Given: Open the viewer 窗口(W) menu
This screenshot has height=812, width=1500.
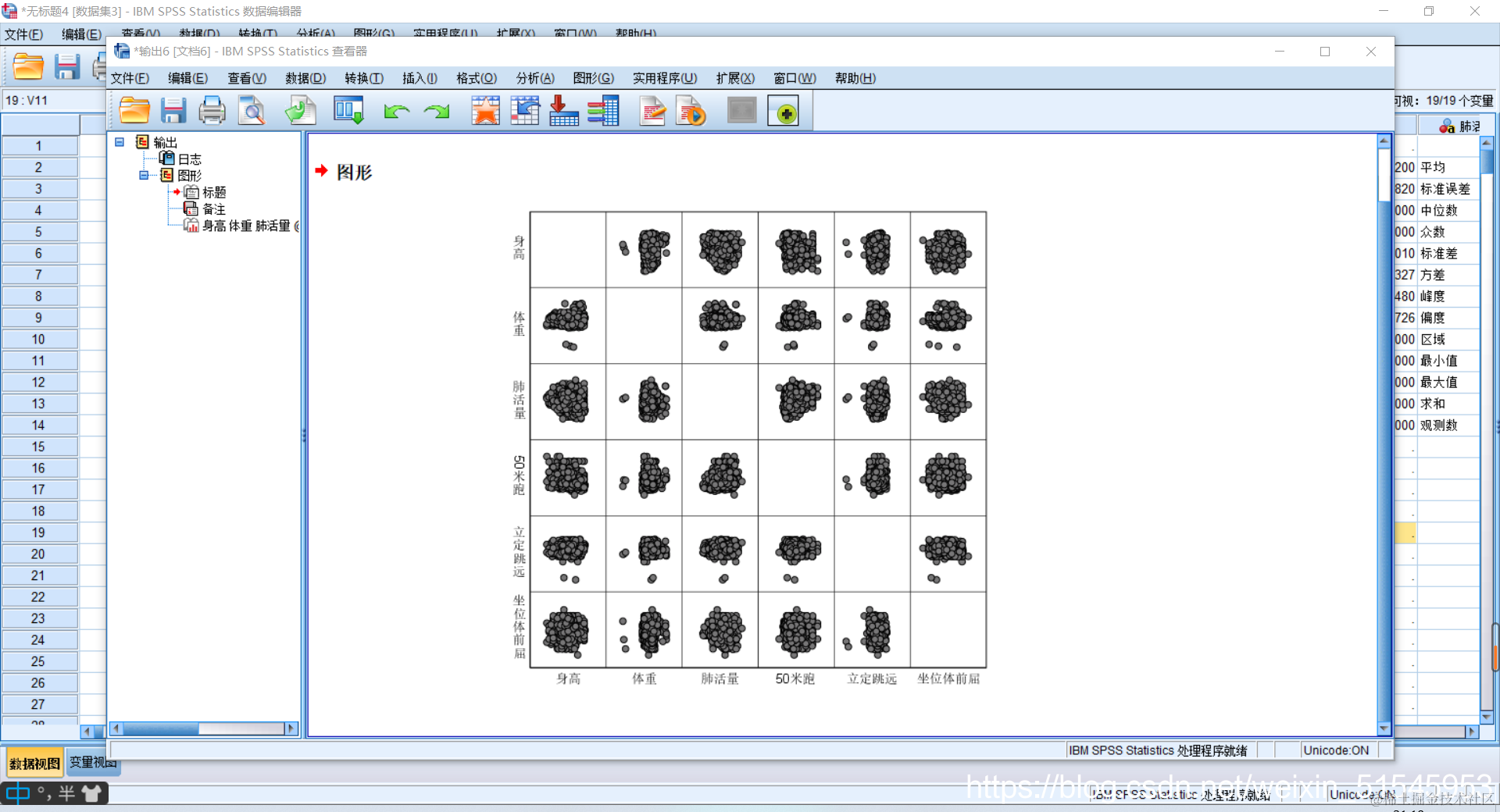Looking at the screenshot, I should tap(795, 78).
